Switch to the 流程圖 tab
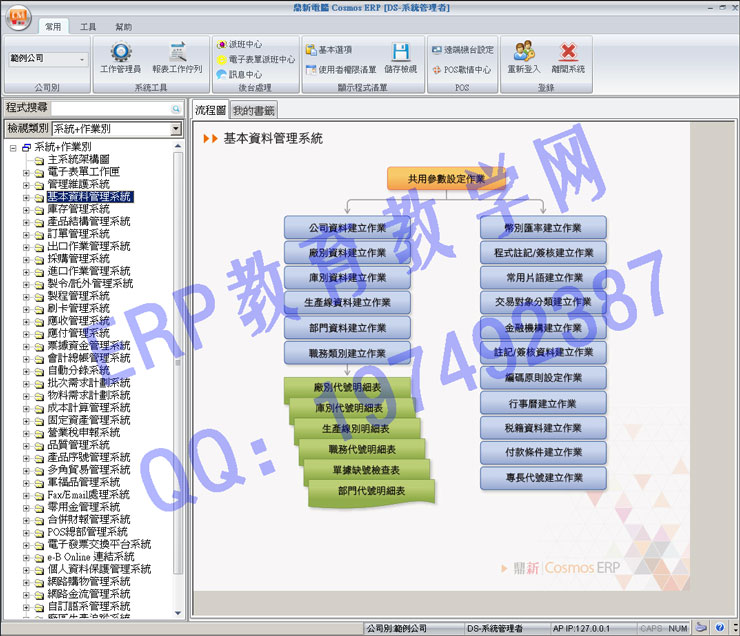Viewport: 740px width, 636px height. coord(210,110)
